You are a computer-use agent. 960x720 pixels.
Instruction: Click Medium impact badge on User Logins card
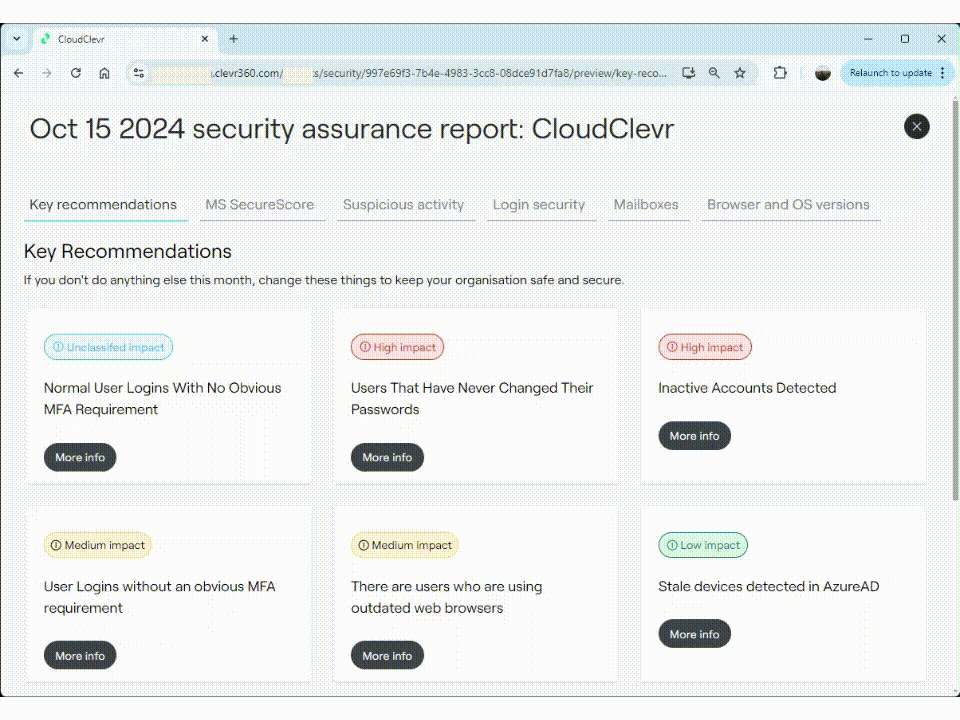tap(98, 545)
